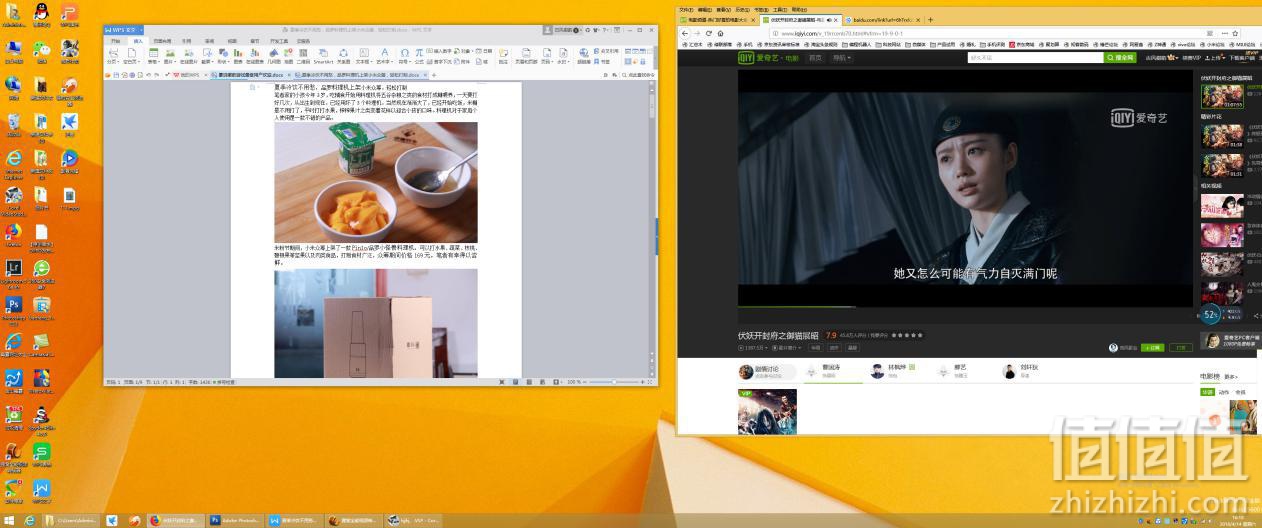This screenshot has height=528, width=1262.
Task: Click the green 搜全网 search button
Action: [x=1120, y=58]
